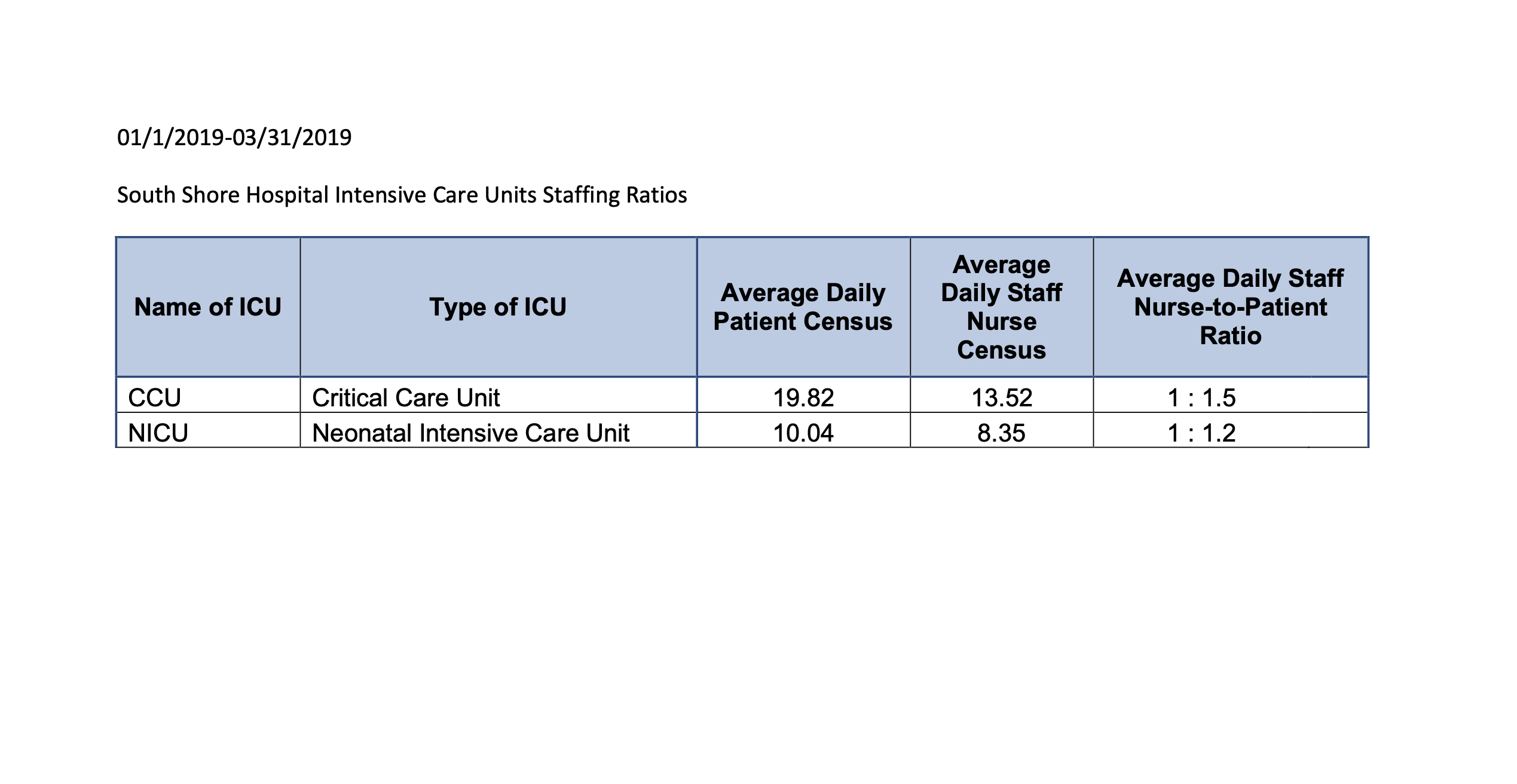Screen dimensions: 1517x784
Task: Click the 'Name of ICU' column header
Action: pyautogui.click(x=207, y=307)
